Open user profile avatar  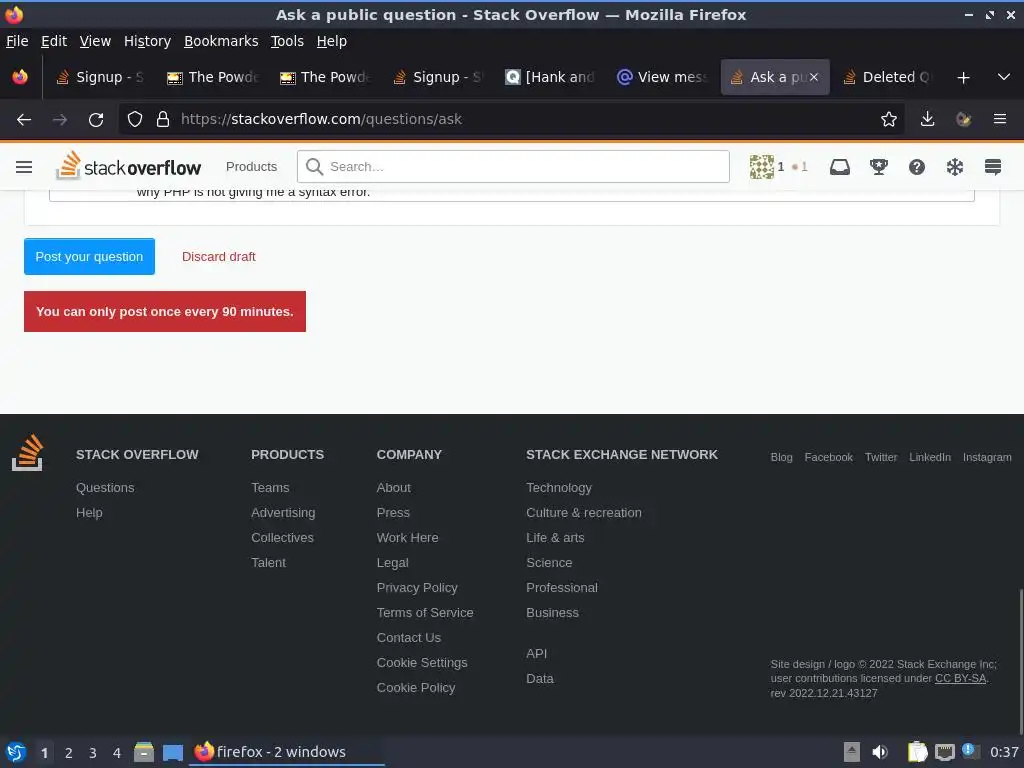coord(761,167)
